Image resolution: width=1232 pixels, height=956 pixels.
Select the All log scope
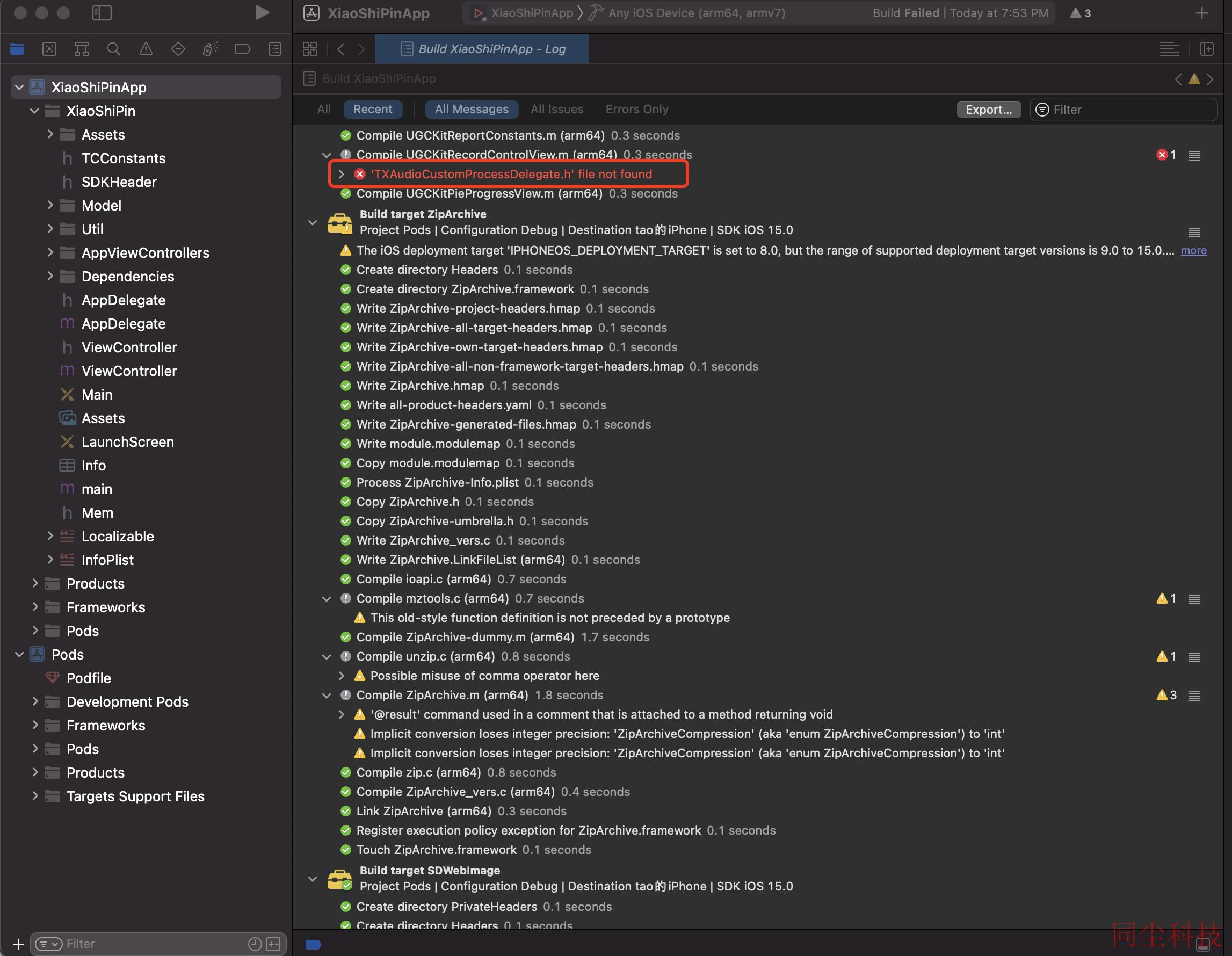coord(324,110)
